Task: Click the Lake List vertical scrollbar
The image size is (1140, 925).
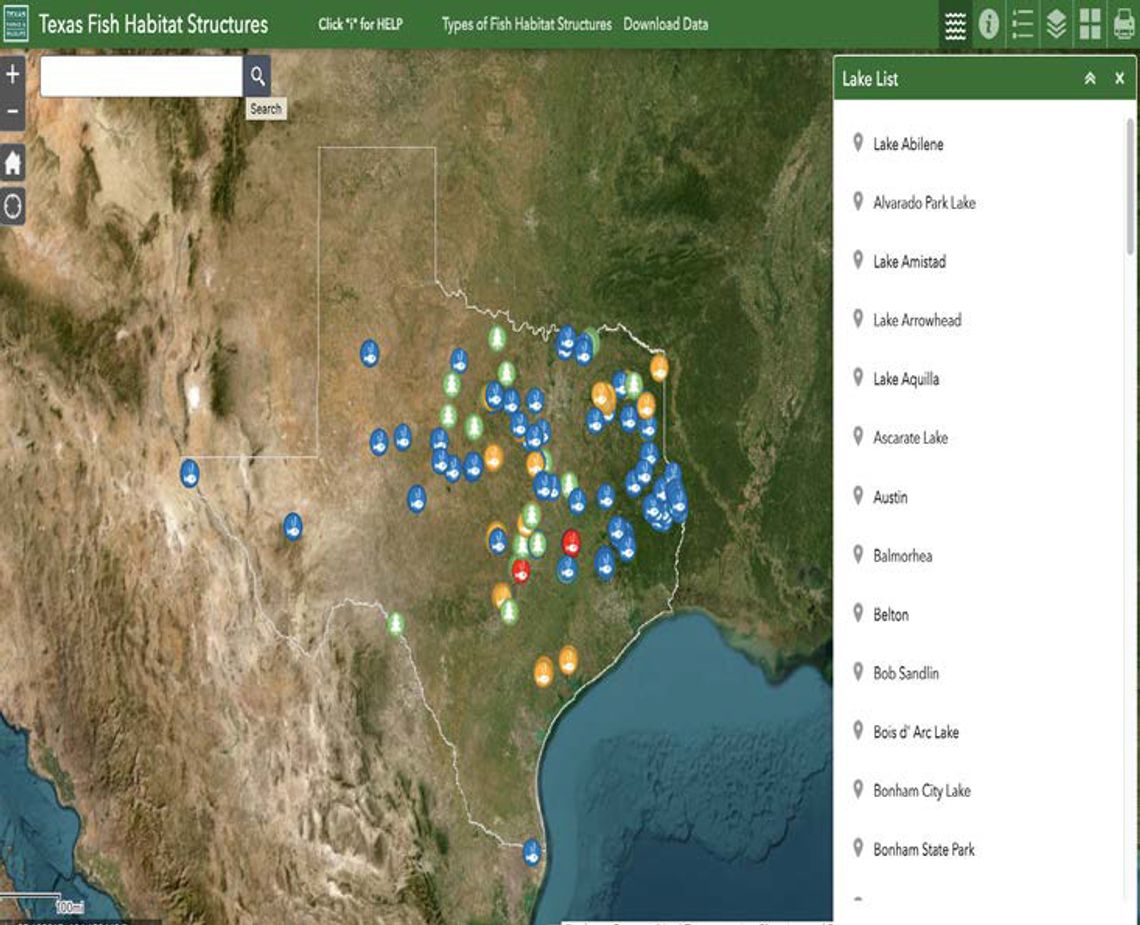Action: [1130, 187]
